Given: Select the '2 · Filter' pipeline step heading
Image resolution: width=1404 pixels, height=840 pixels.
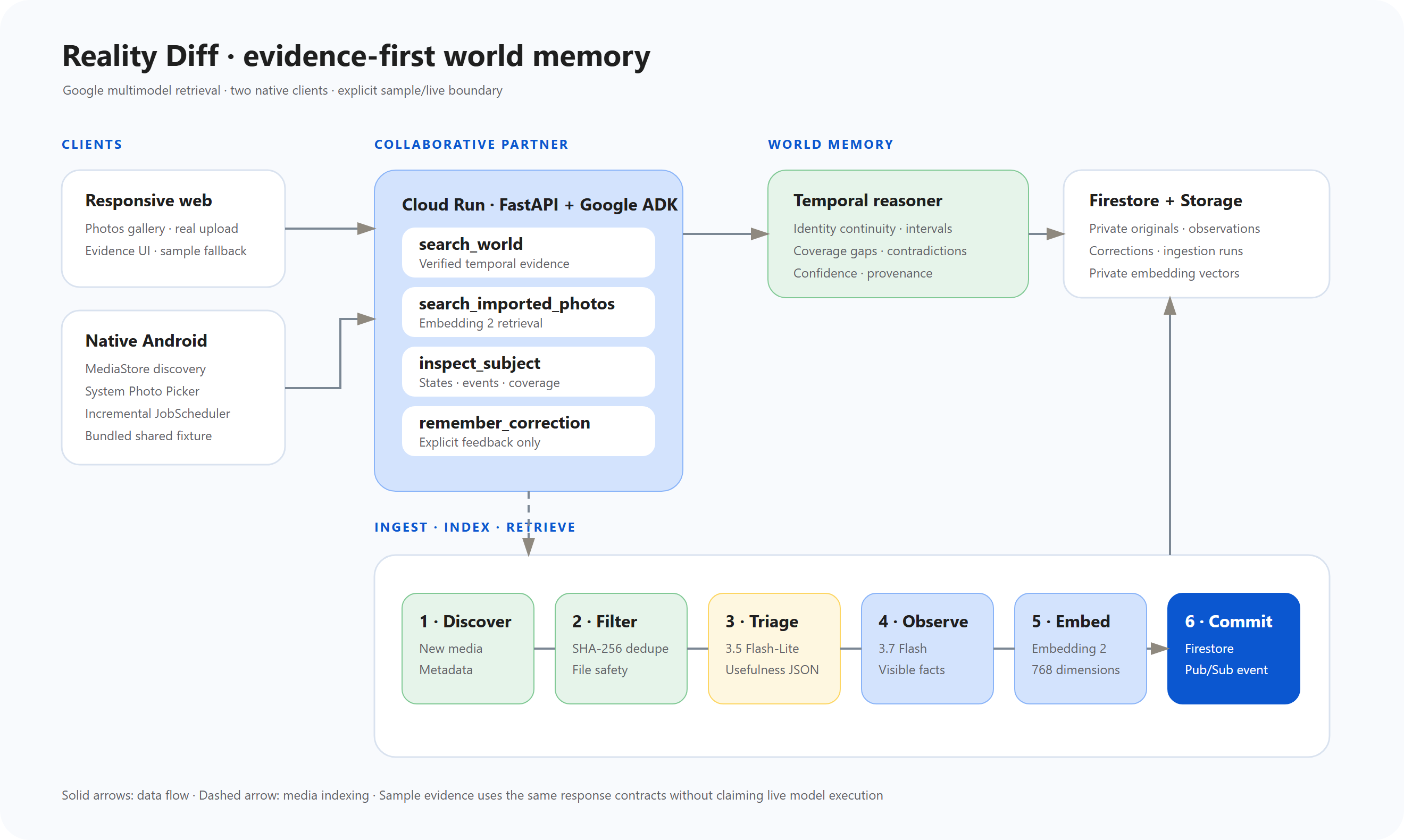Looking at the screenshot, I should click(x=604, y=621).
